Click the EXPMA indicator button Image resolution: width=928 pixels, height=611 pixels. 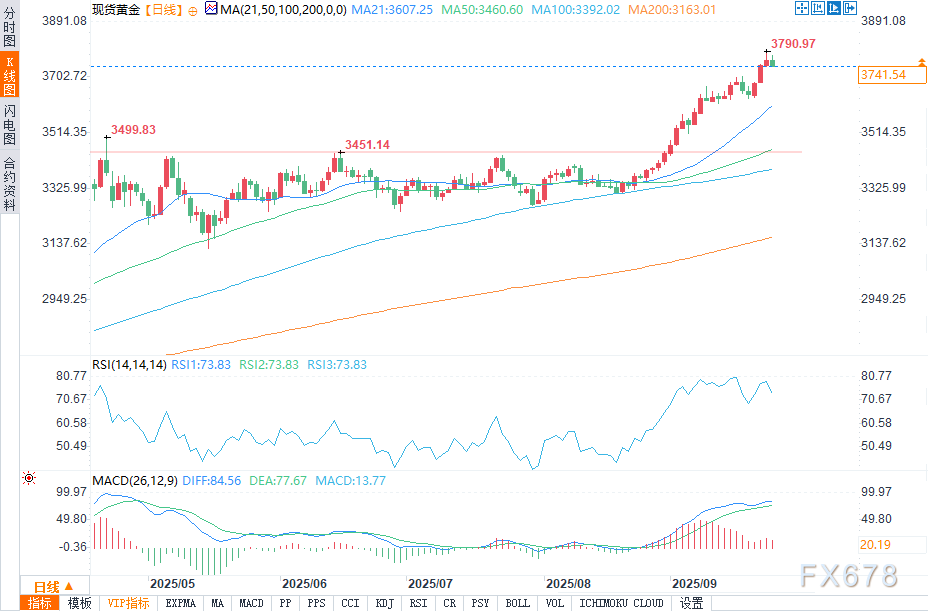(181, 603)
